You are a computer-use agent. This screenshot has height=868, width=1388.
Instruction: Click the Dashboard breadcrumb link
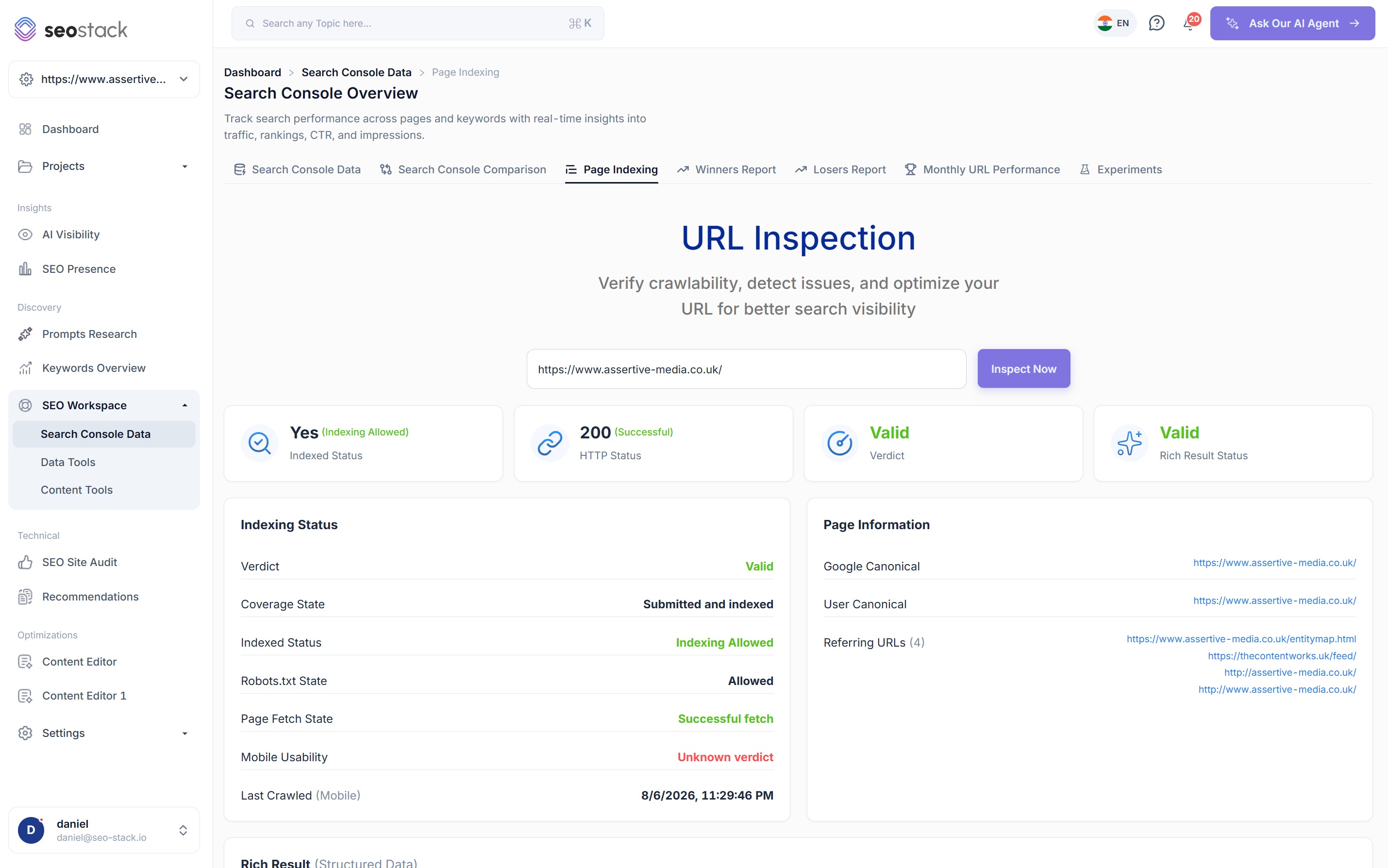(252, 72)
